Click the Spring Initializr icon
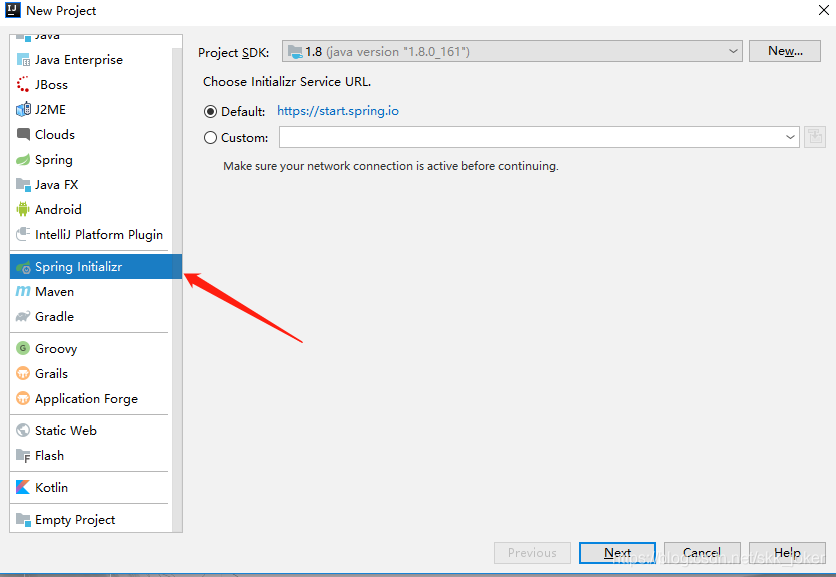836x577 pixels. click(23, 267)
